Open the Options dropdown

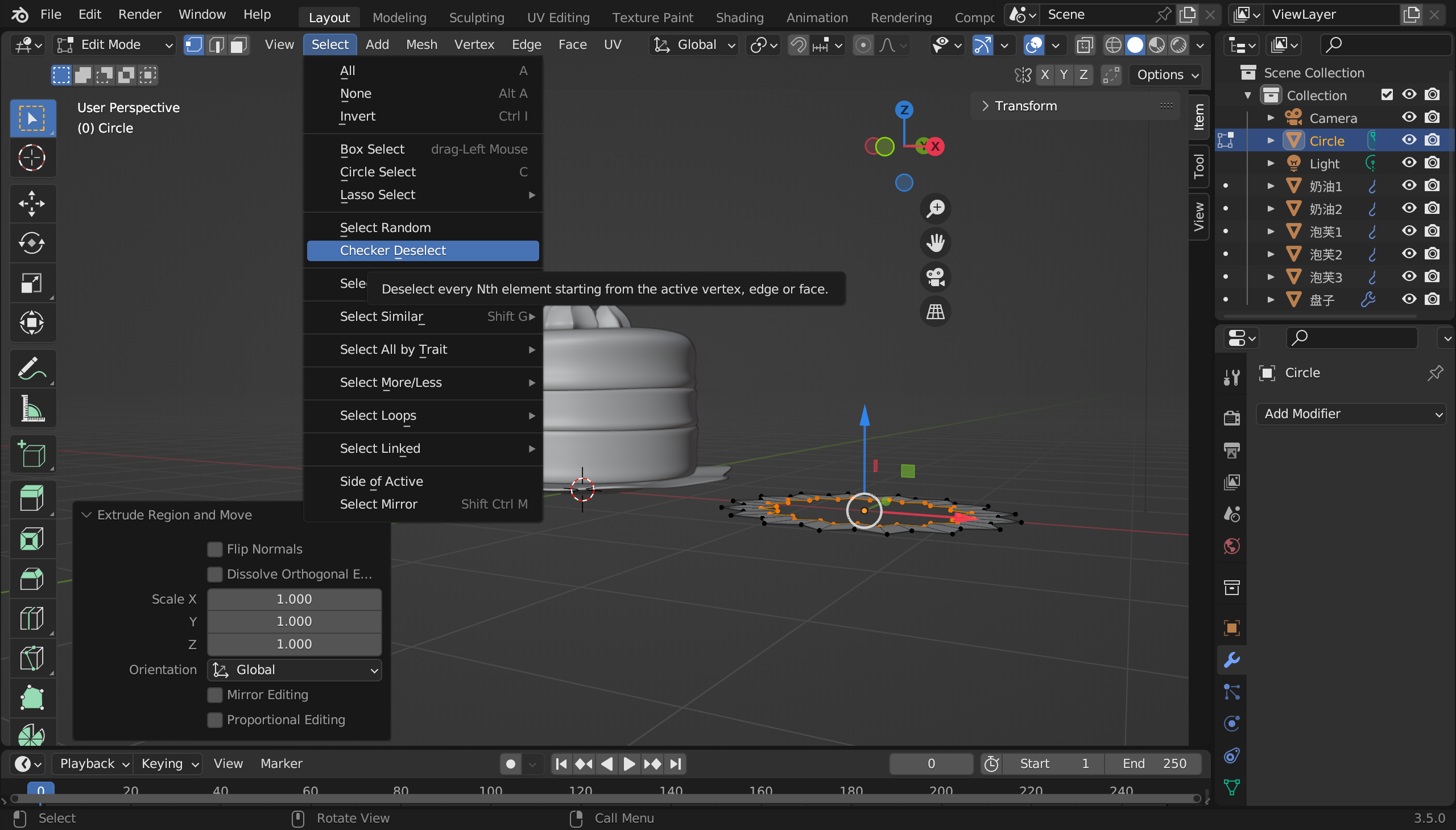1167,75
